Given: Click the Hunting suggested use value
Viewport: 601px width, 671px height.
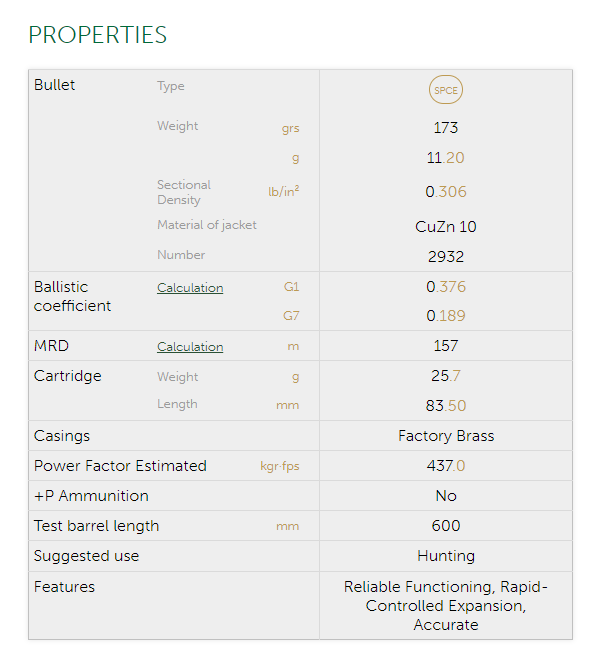Looking at the screenshot, I should pyautogui.click(x=446, y=556).
